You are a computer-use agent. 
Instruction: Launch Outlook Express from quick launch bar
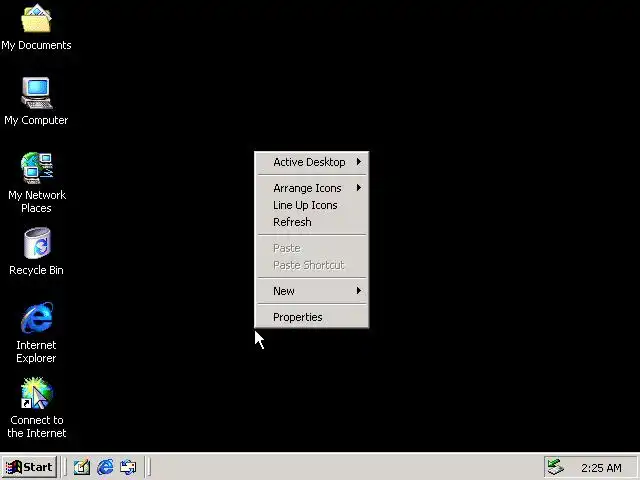pyautogui.click(x=128, y=467)
